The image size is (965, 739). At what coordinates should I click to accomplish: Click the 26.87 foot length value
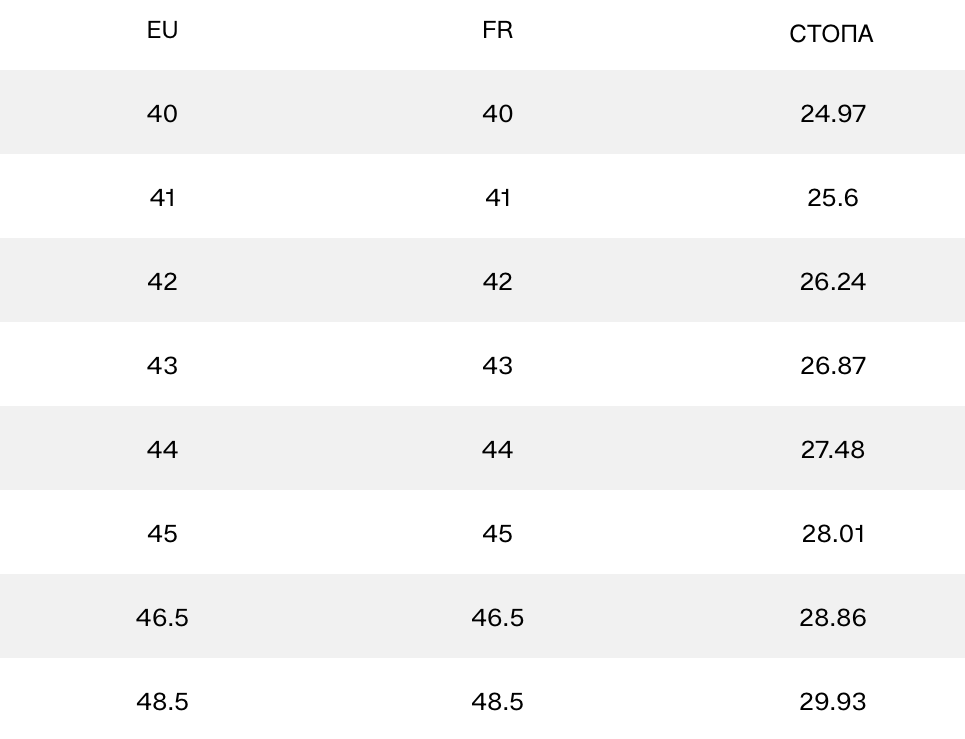(832, 366)
